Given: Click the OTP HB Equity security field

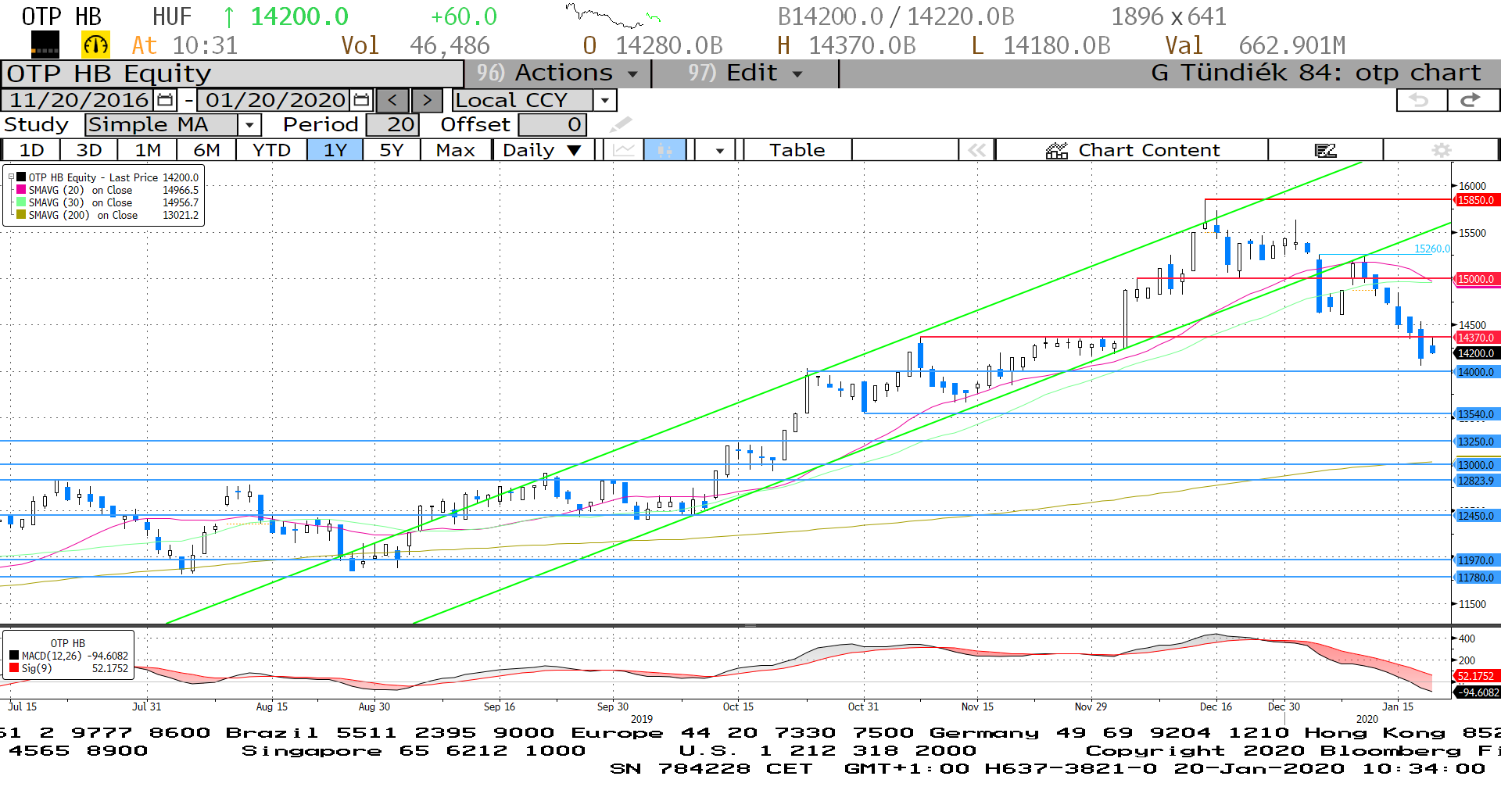Looking at the screenshot, I should click(x=232, y=73).
